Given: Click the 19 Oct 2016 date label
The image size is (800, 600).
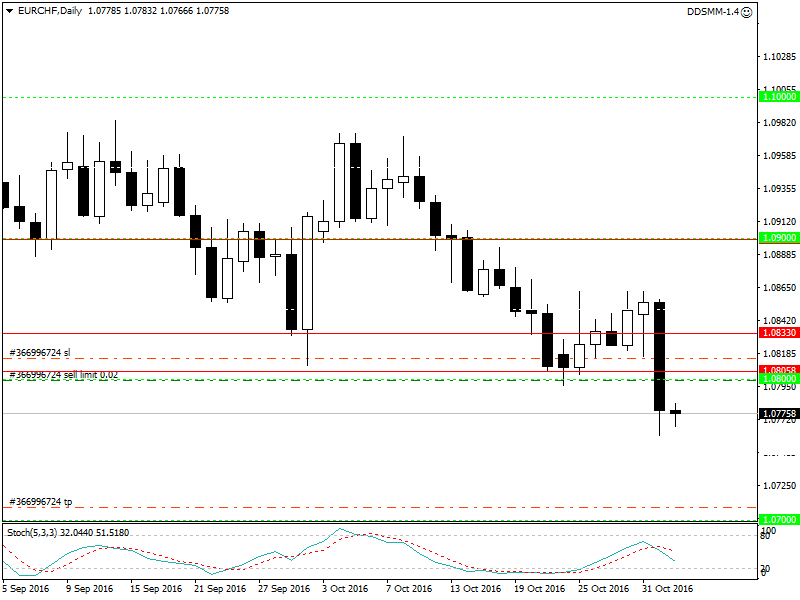Looking at the screenshot, I should click(539, 588).
